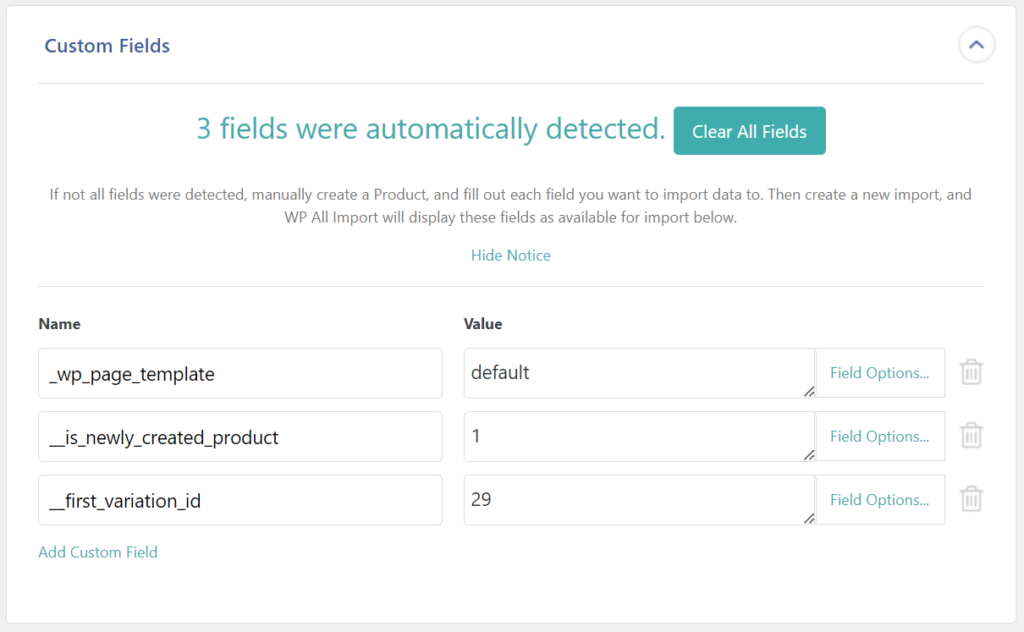
Task: Click the Hide Notice link
Action: coord(511,255)
